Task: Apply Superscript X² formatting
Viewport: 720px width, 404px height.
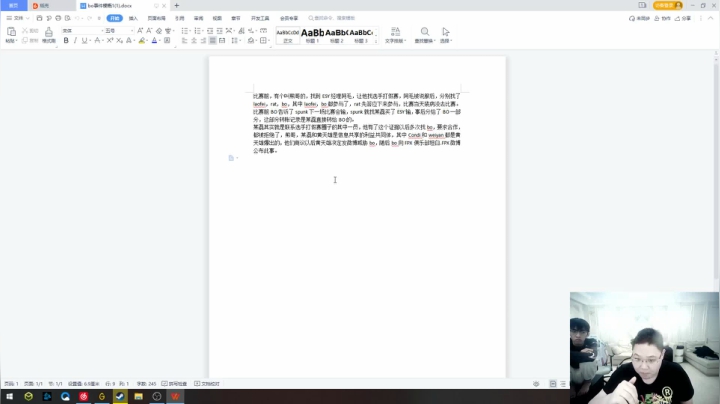Action: [x=110, y=40]
